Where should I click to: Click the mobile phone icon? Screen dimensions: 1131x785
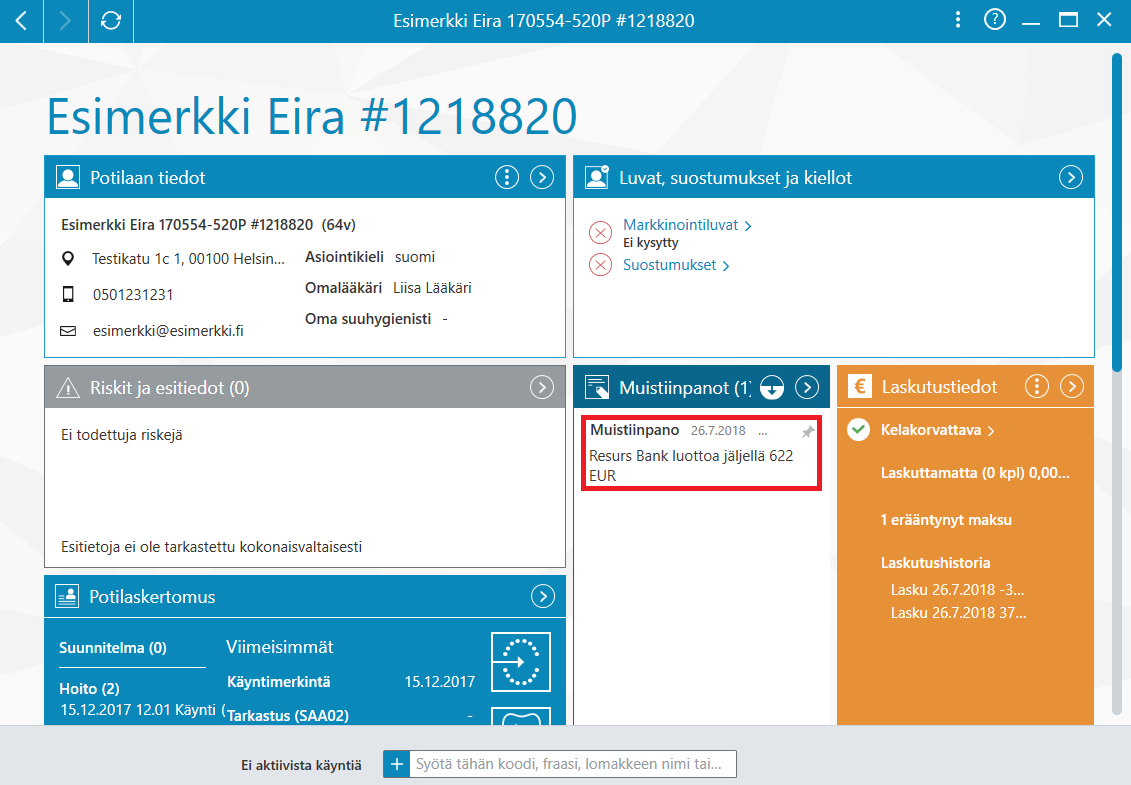68,294
